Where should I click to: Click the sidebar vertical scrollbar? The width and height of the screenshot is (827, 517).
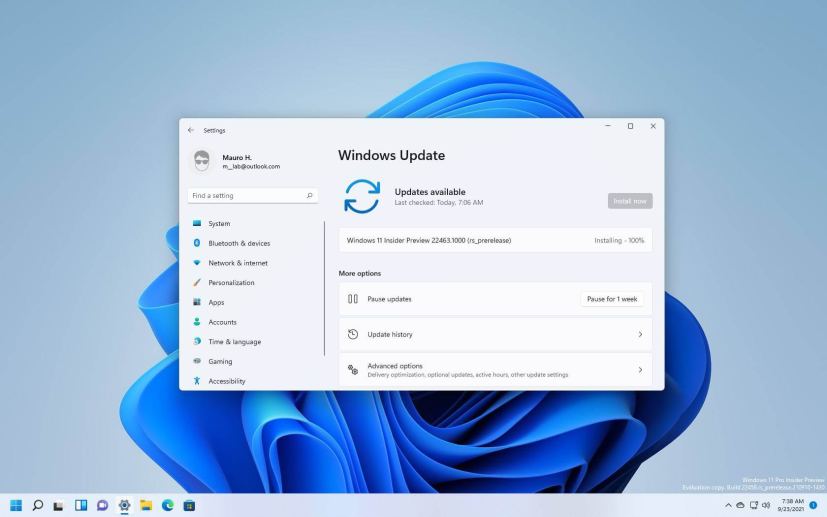(x=325, y=288)
